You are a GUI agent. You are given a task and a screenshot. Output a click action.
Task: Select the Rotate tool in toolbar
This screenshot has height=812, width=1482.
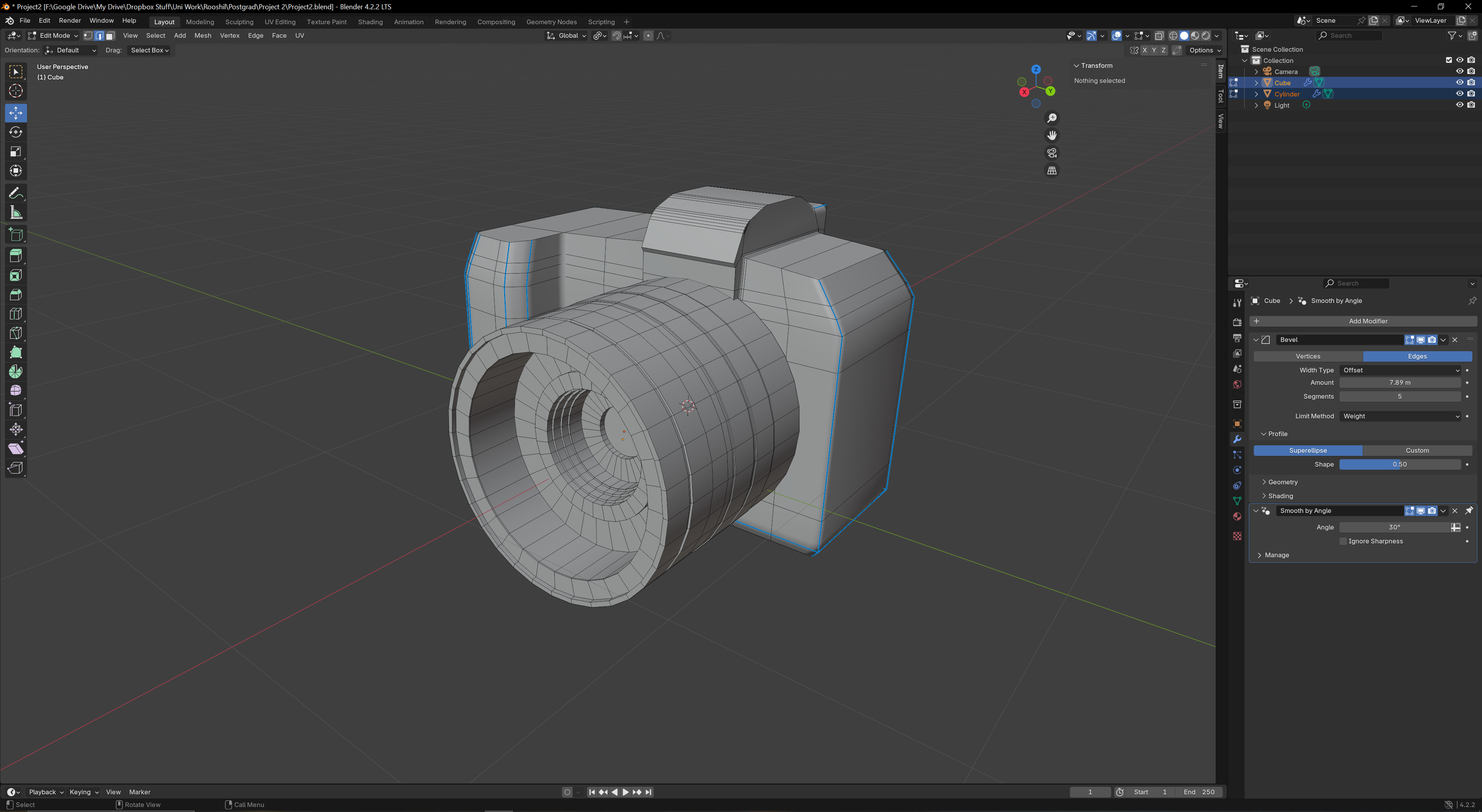pos(16,132)
